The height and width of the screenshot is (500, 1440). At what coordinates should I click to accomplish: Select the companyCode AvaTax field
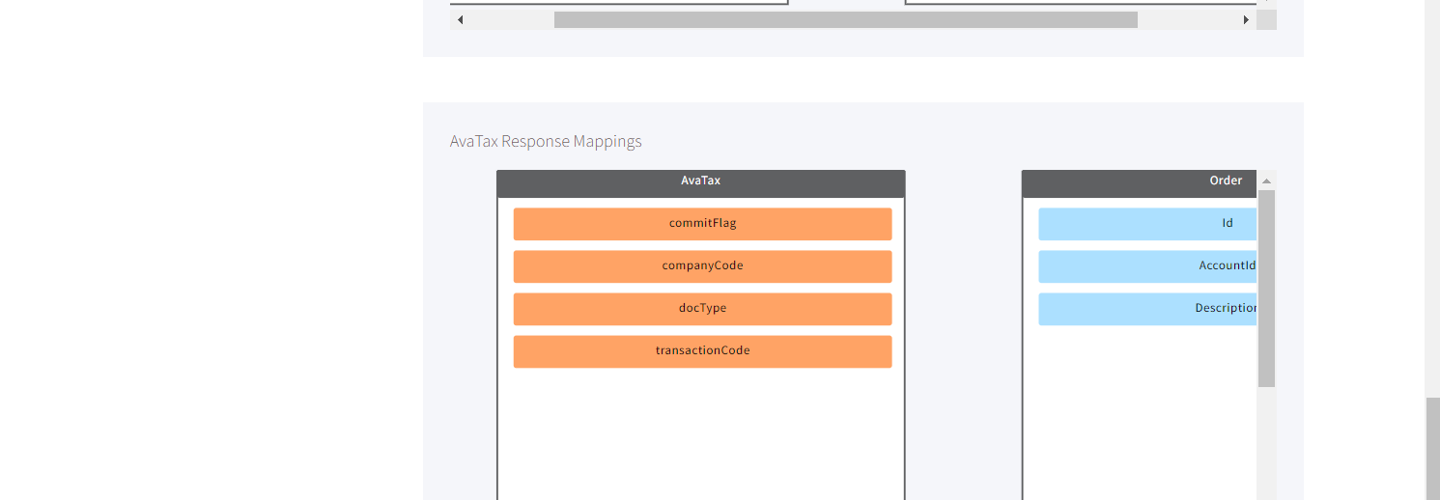(x=702, y=266)
